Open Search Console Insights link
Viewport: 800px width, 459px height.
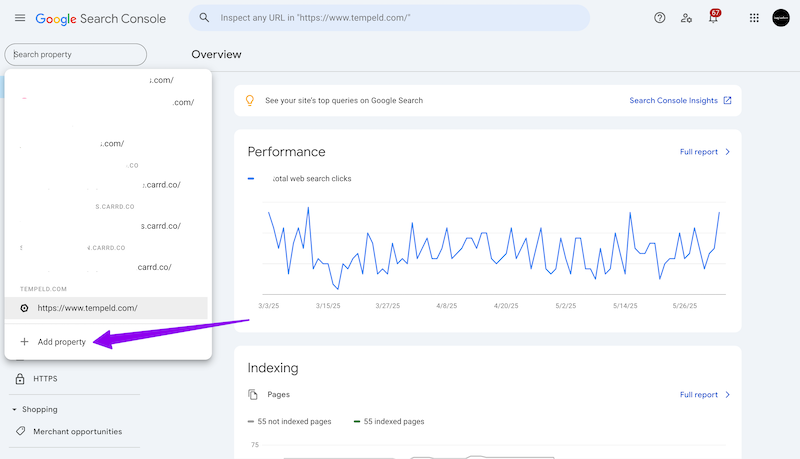(x=673, y=100)
